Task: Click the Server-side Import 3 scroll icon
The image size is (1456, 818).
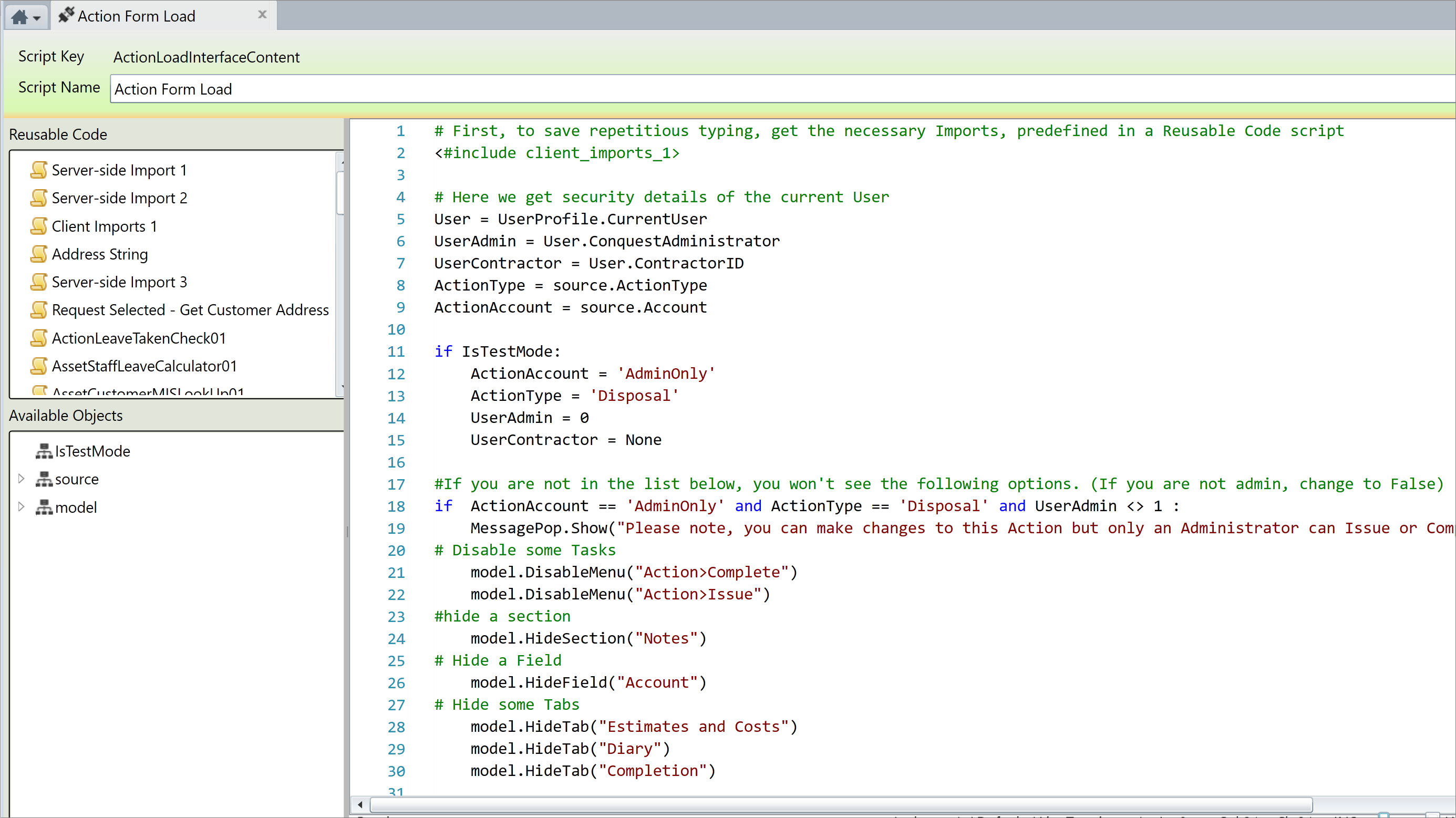Action: tap(38, 282)
